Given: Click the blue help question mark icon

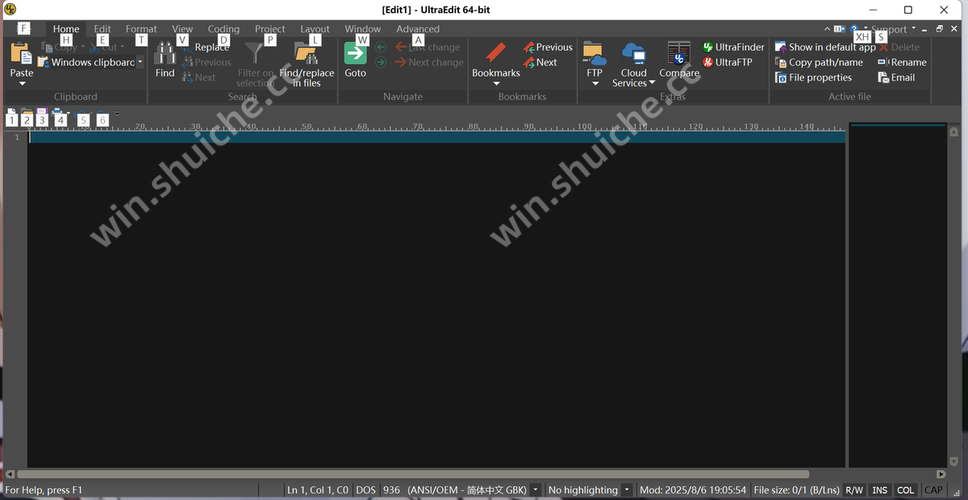Looking at the screenshot, I should [854, 29].
